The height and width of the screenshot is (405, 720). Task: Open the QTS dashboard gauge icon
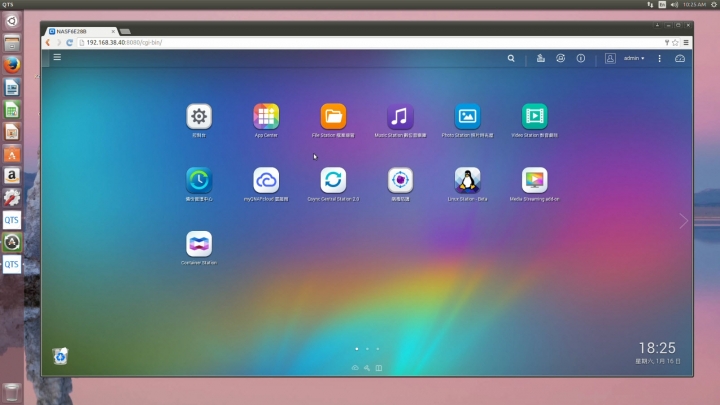point(680,58)
